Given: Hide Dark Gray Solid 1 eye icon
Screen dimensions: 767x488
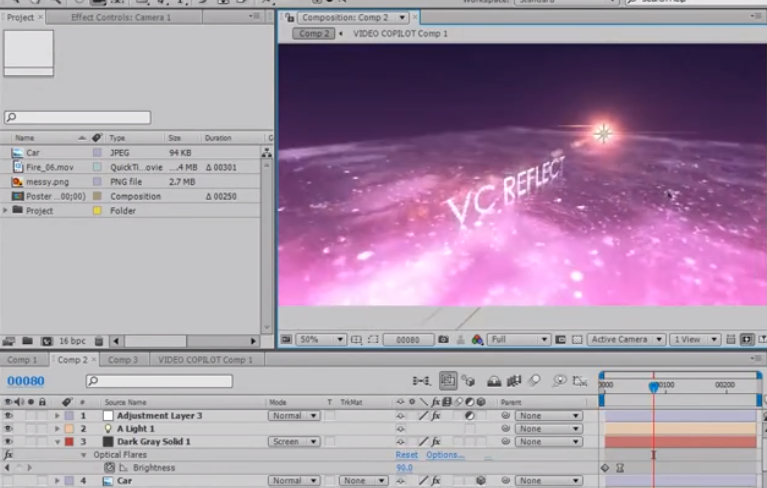Looking at the screenshot, I should [8, 442].
